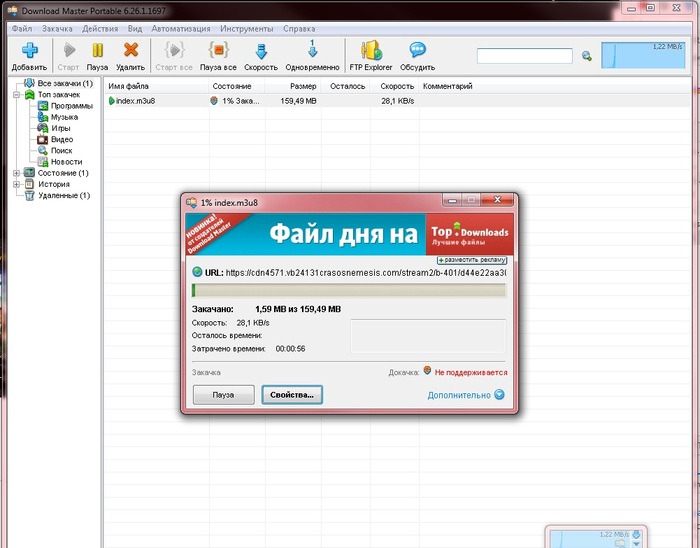The height and width of the screenshot is (548, 700).
Task: Open the Инструменты menu
Action: click(x=246, y=29)
